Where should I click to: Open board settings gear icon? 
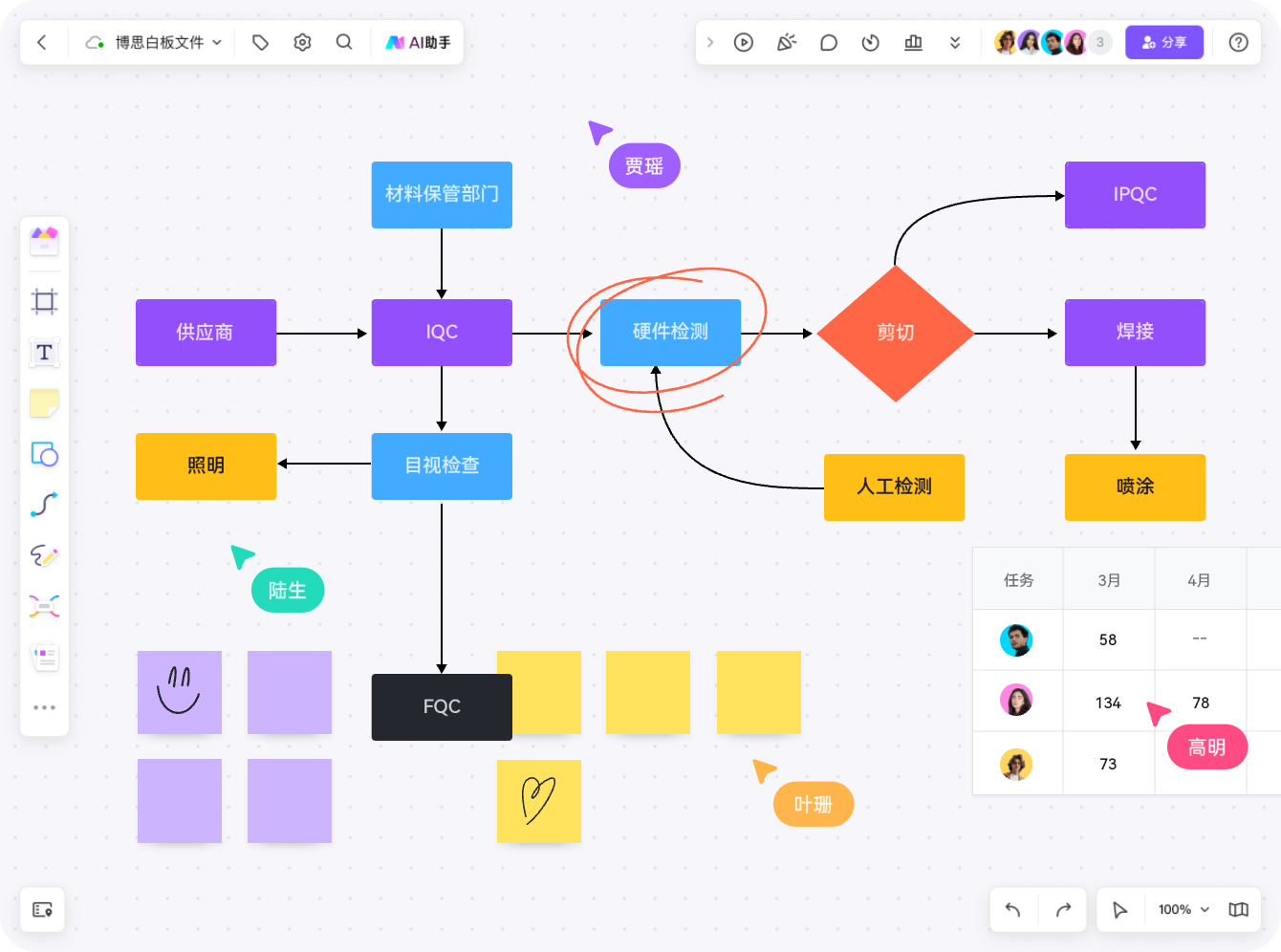302,42
